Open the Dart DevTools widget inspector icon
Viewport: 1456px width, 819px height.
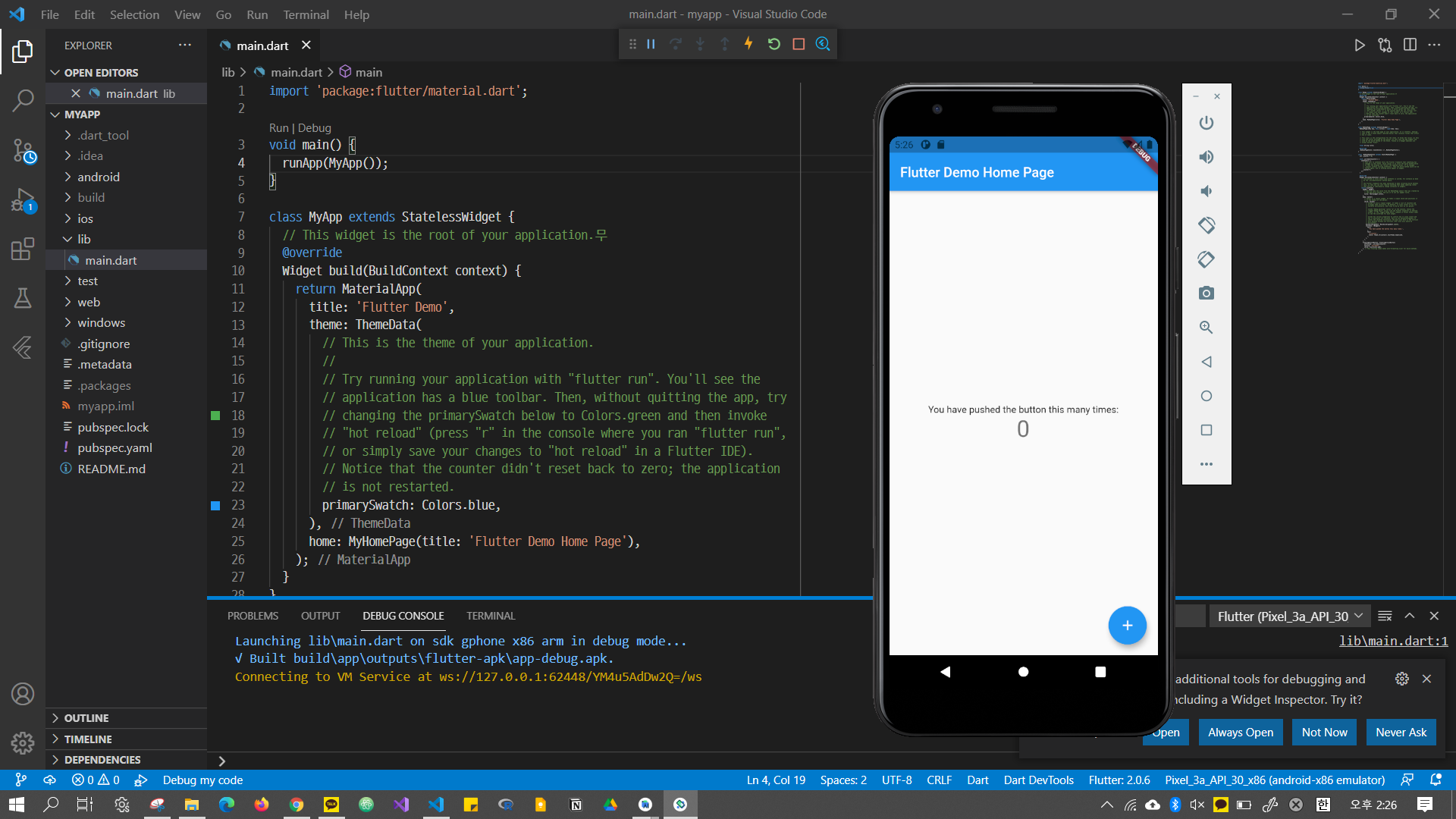(823, 44)
